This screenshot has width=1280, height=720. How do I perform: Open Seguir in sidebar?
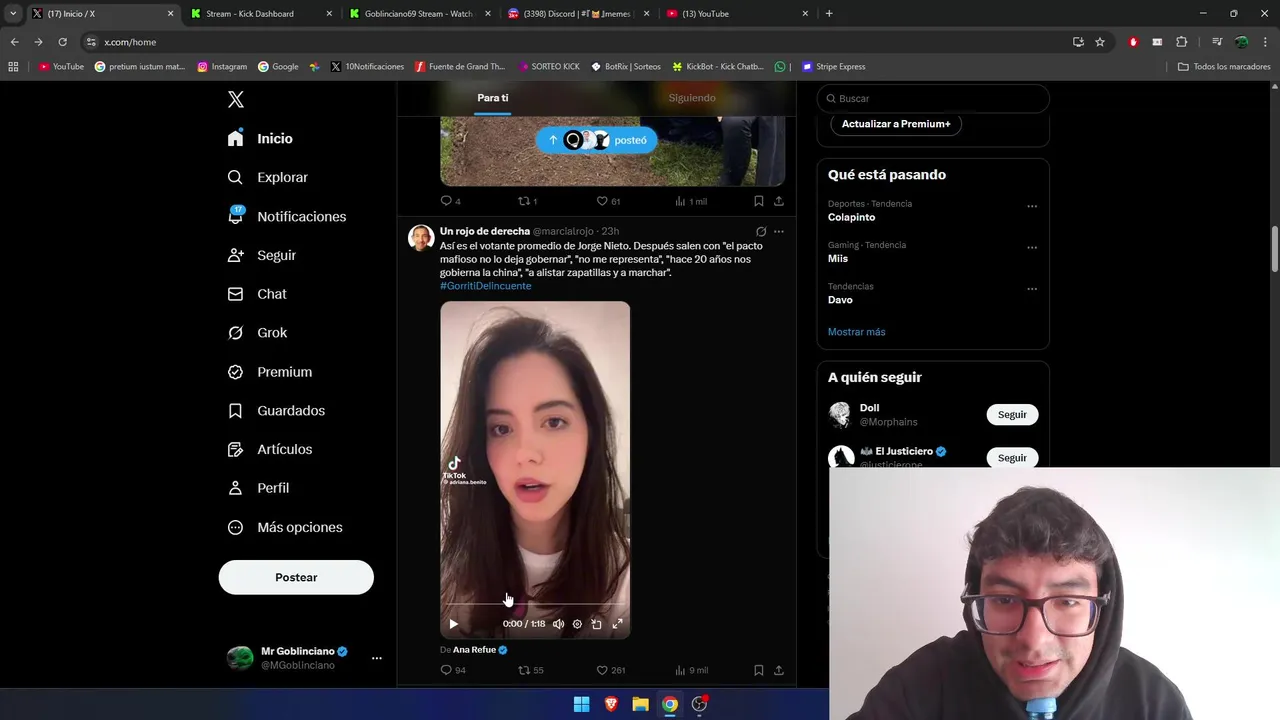[x=261, y=255]
